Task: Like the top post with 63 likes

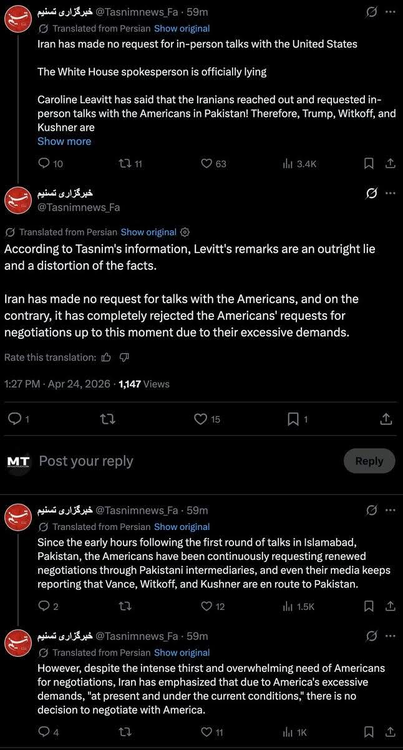Action: click(x=213, y=164)
